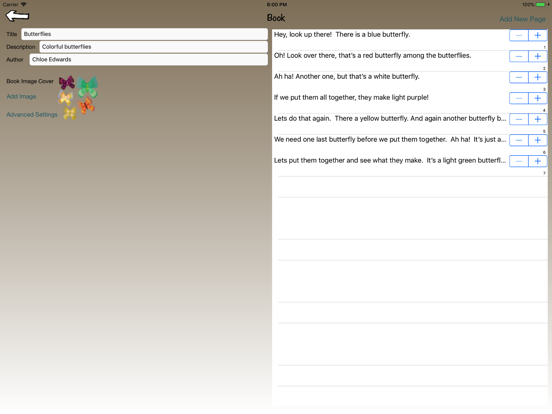Tap the back arrow icon
Viewport: 552px width, 414px height.
pos(17,16)
